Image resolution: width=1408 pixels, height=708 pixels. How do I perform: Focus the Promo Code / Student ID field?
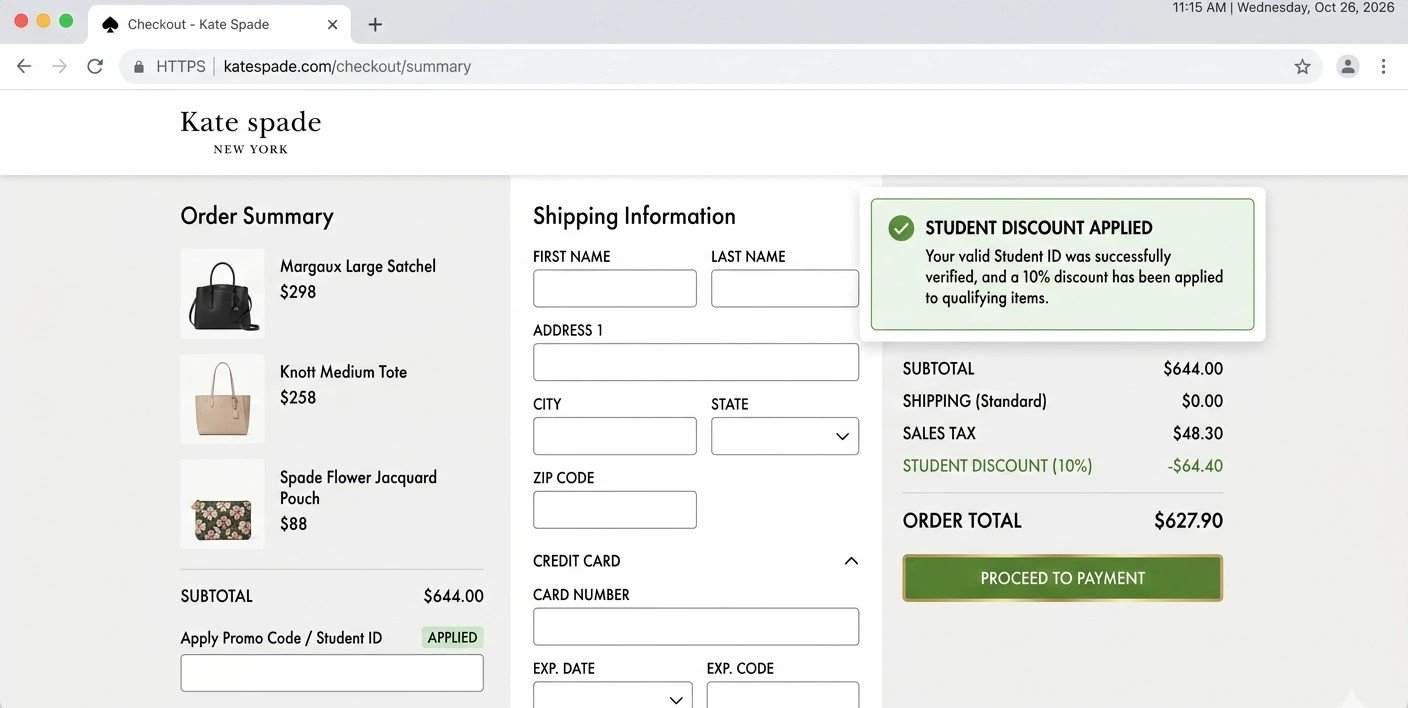(x=331, y=673)
